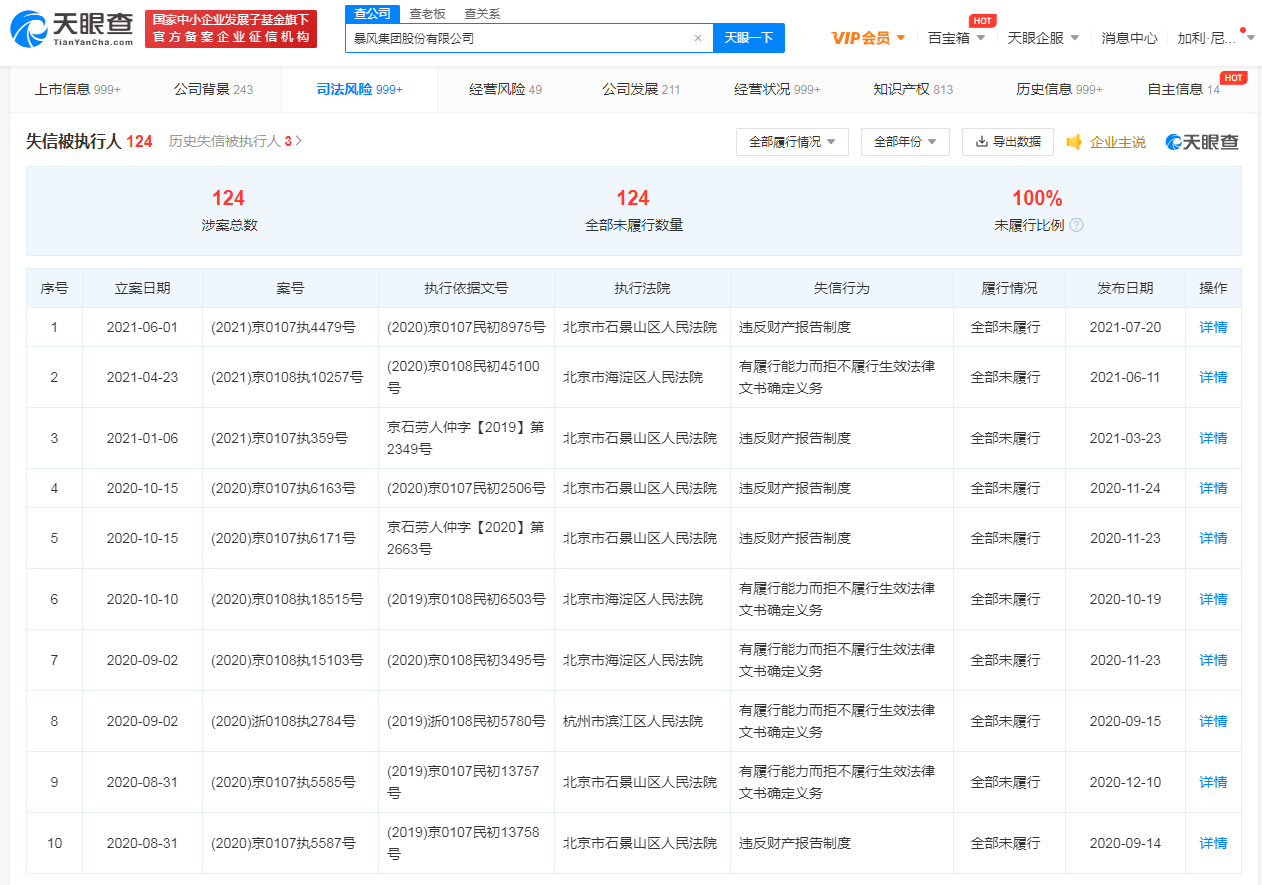Expand the 全部履行情况 filter dropdown
Viewport: 1262px width, 885px height.
click(x=792, y=142)
